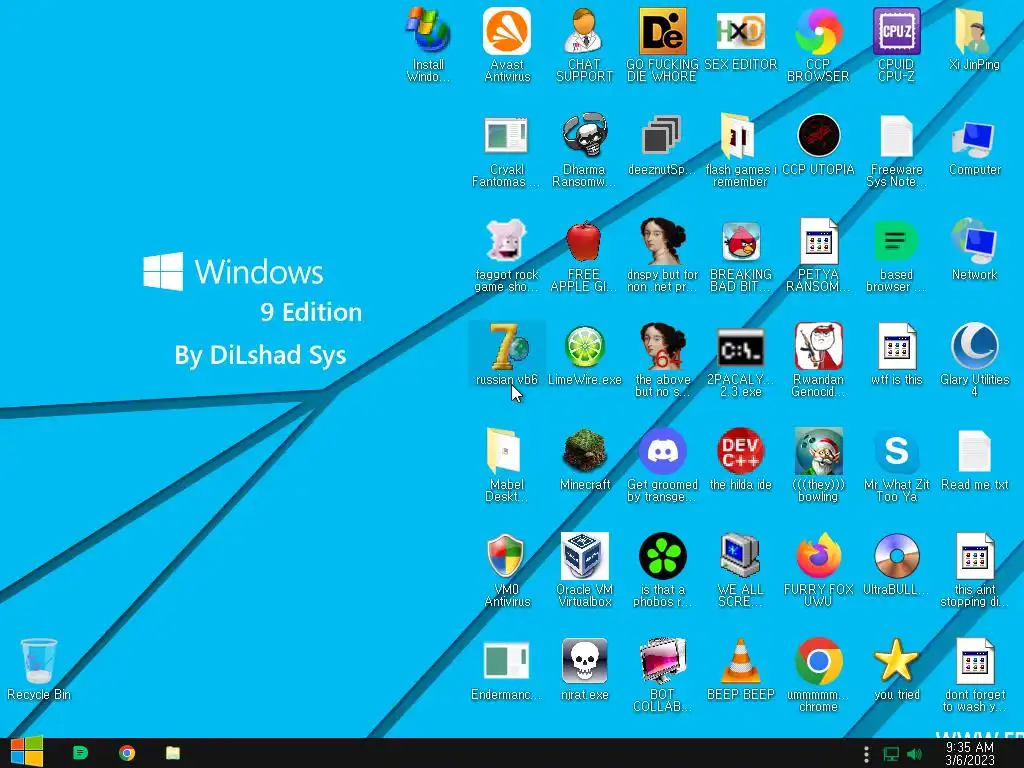The image size is (1024, 768).
Task: Launch FURRY FOX UWU Firefox icon
Action: (x=818, y=571)
